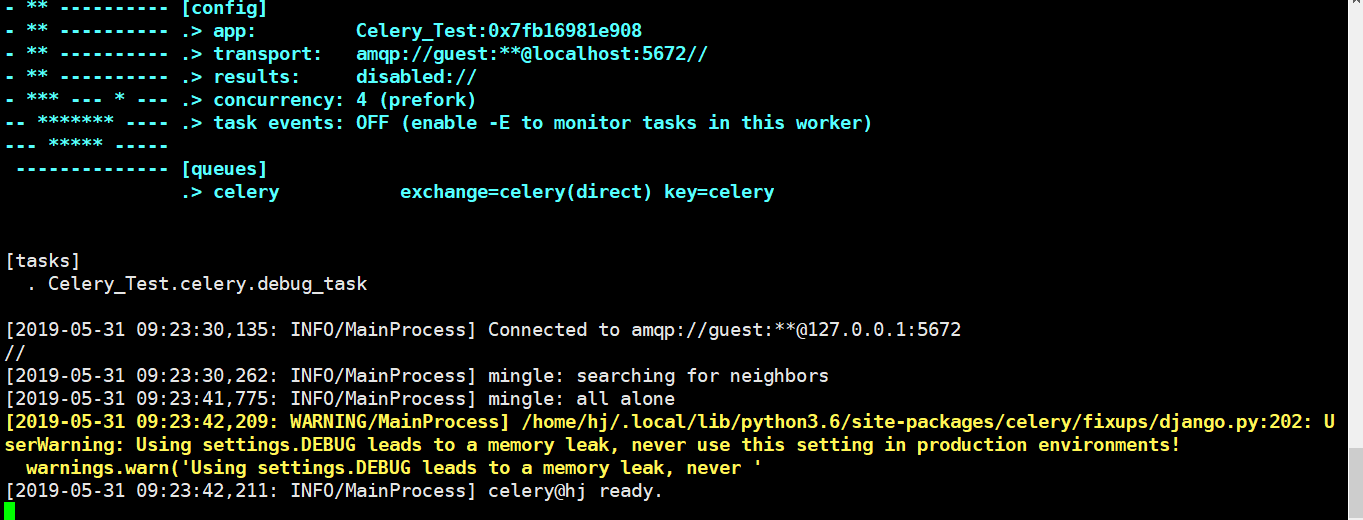Viewport: 1363px width, 520px height.
Task: Click the [config] section header
Action: pos(224,8)
